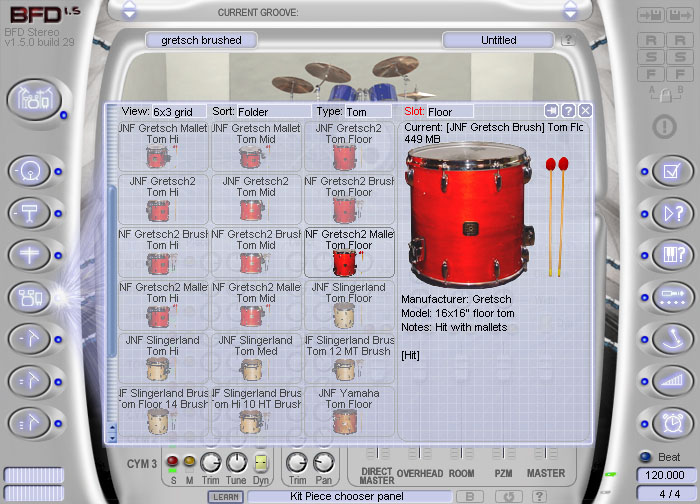Open the full drum kit selector icon
Screen dimensions: 700x504
tap(34, 100)
